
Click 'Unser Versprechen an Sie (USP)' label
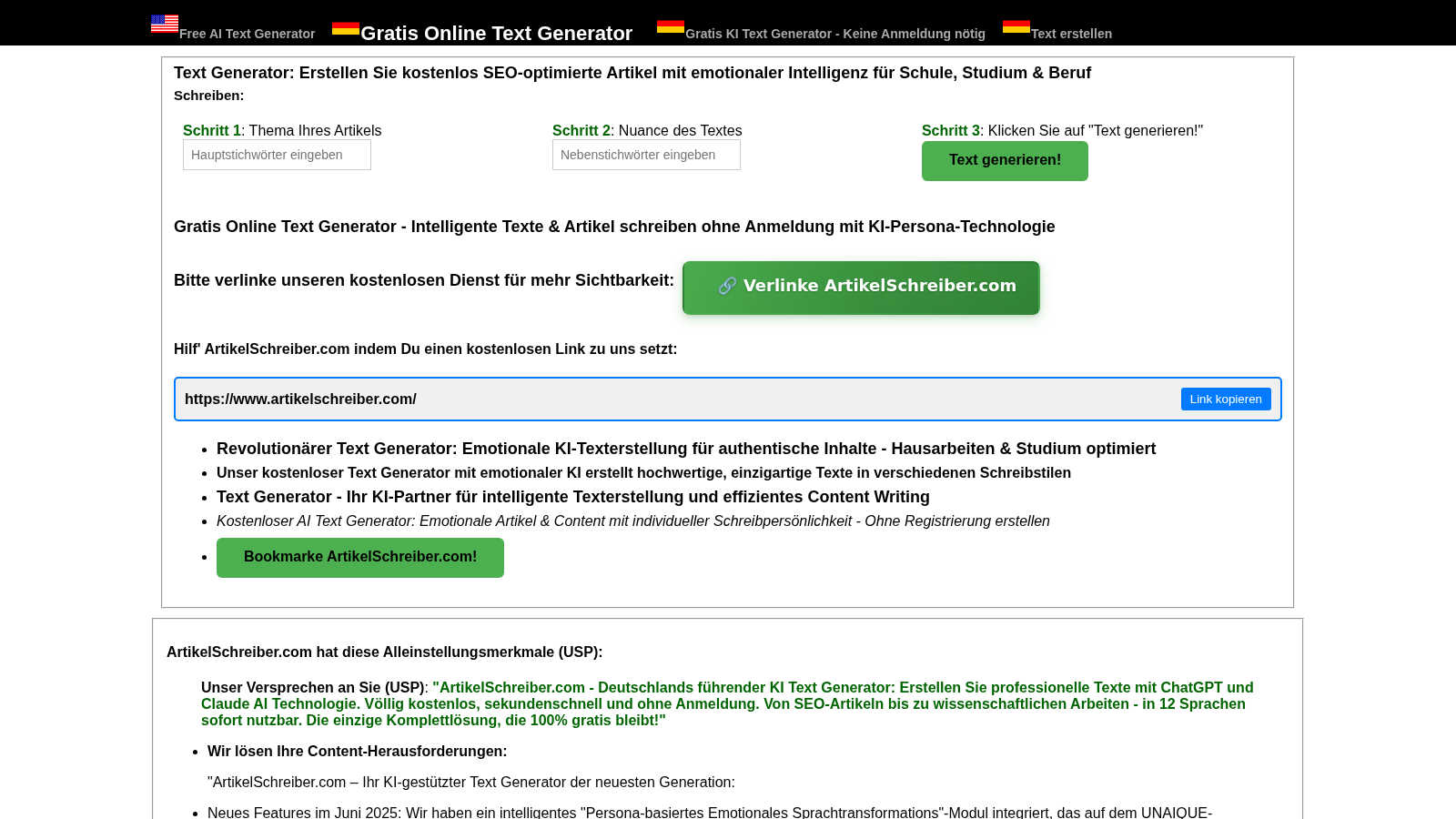313,687
